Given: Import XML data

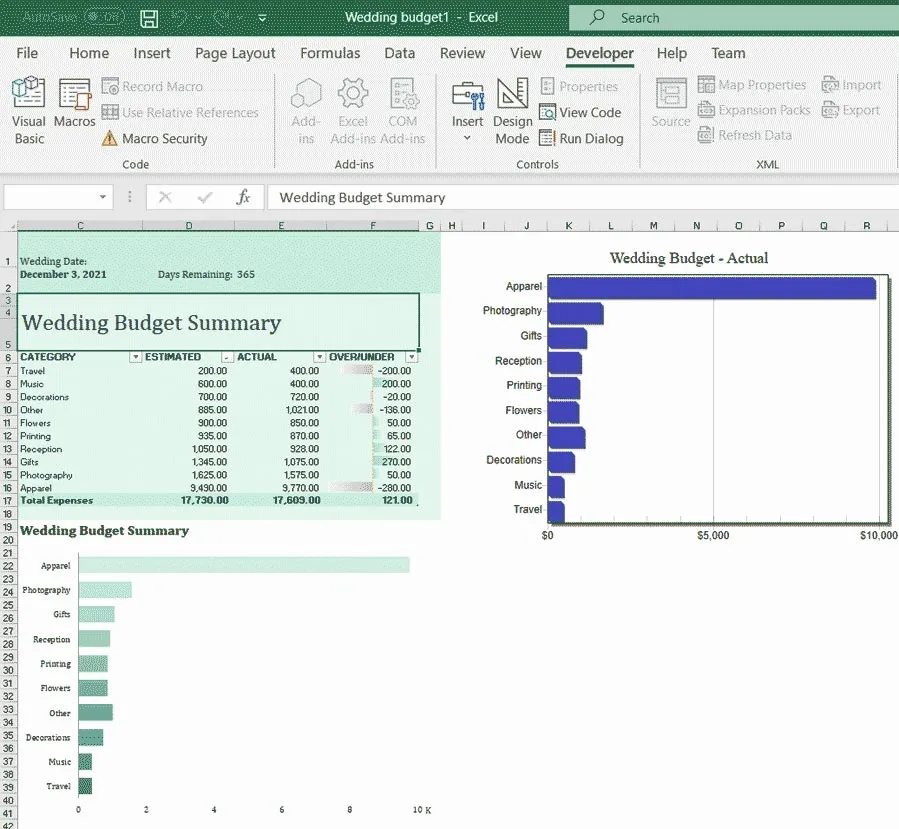Looking at the screenshot, I should [851, 84].
